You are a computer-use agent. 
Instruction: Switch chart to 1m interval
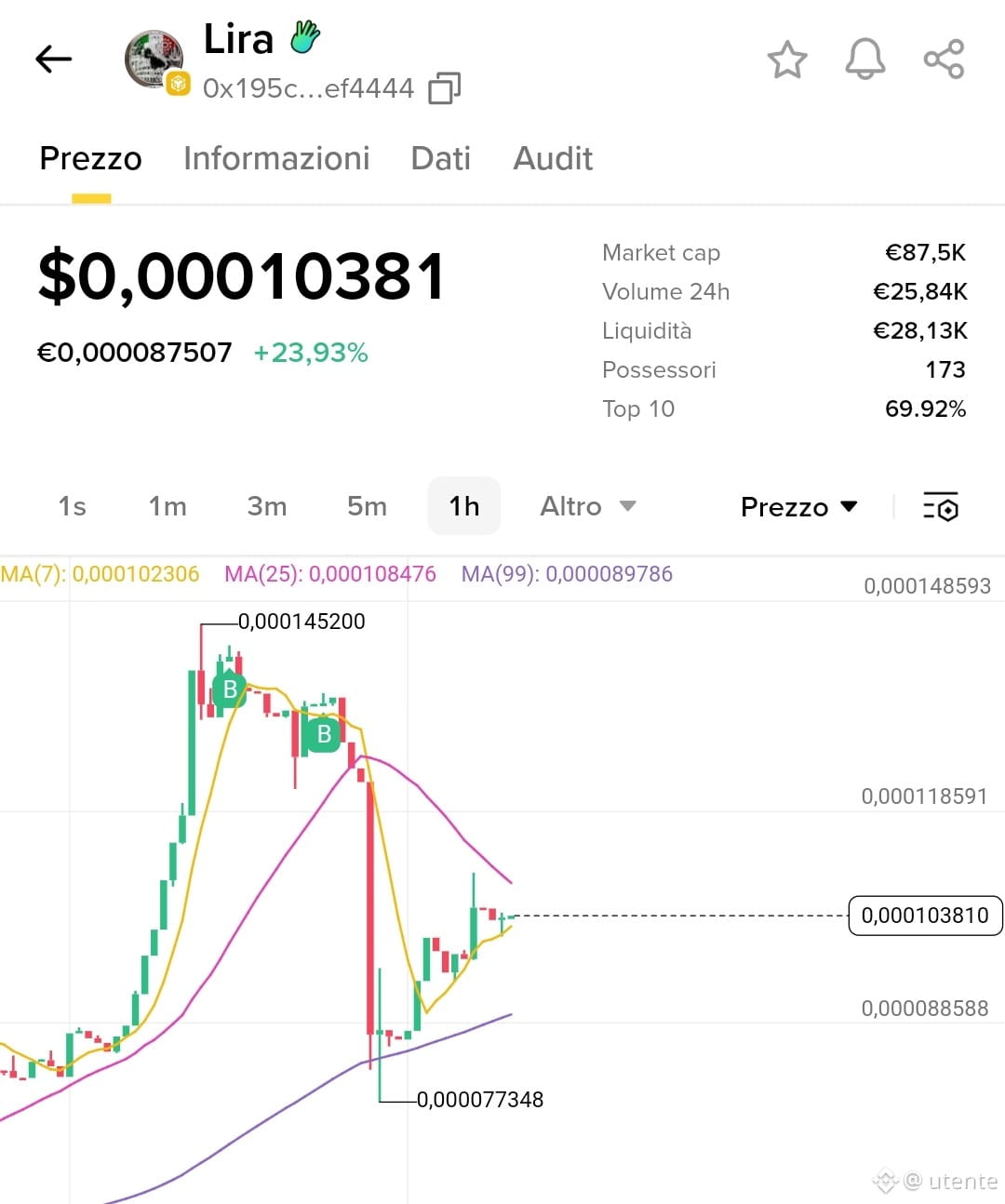(167, 507)
